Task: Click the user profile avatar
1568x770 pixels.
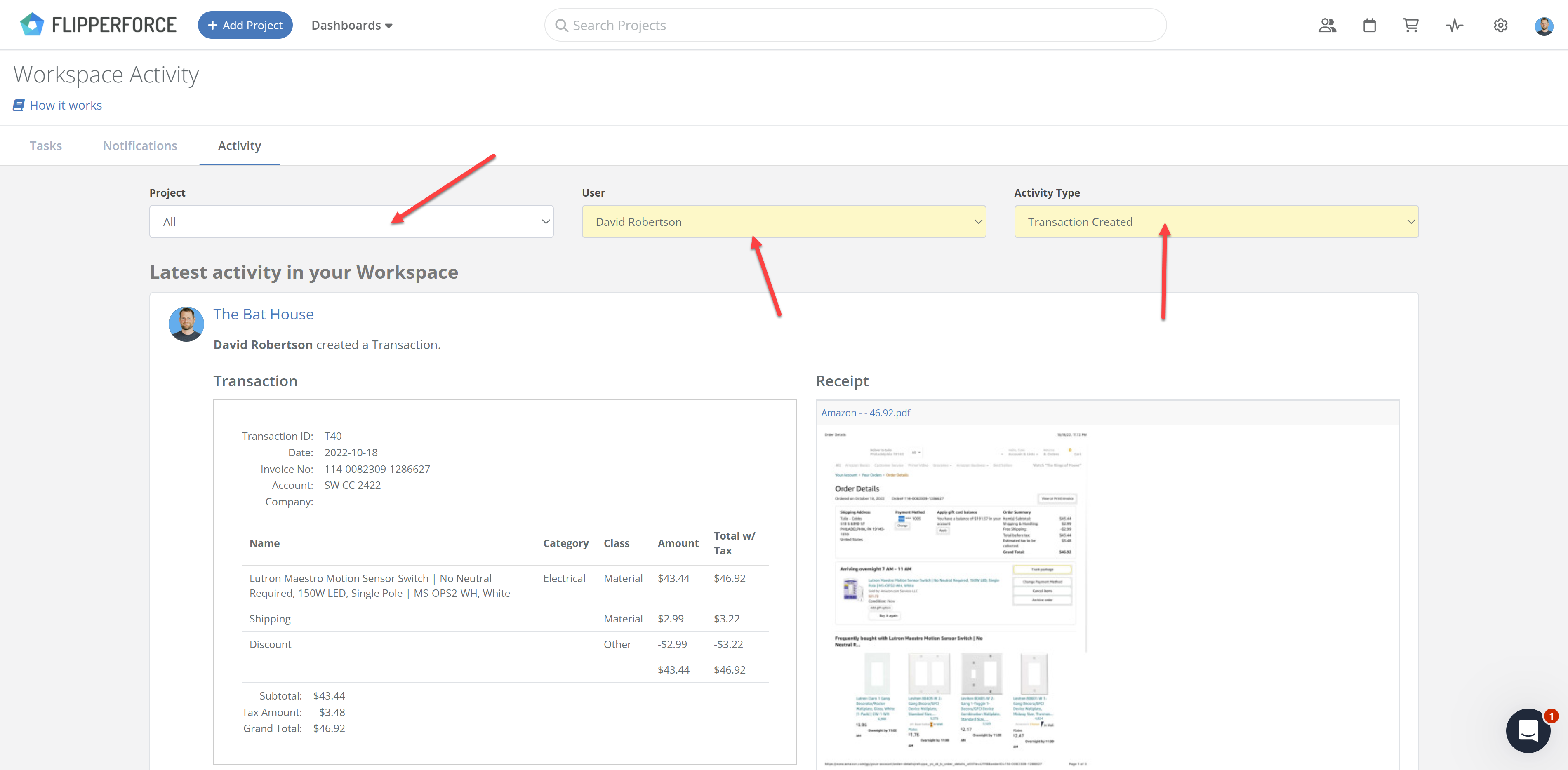Action: [x=1544, y=26]
